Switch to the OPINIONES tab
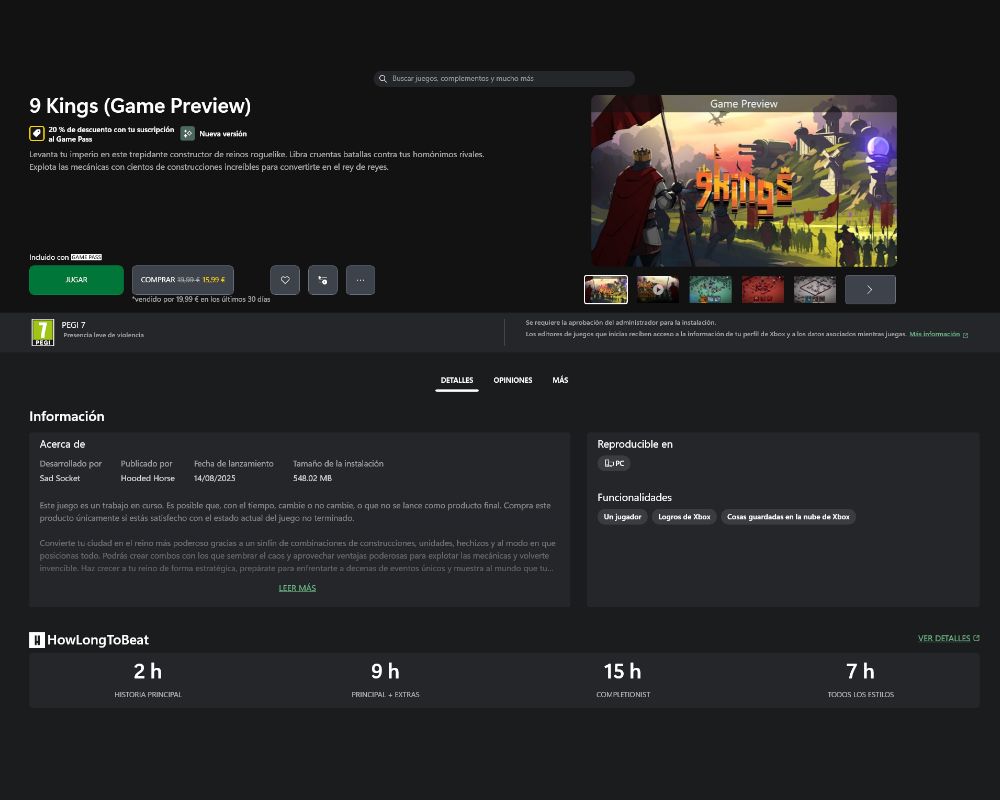The image size is (1000, 800). [x=513, y=380]
